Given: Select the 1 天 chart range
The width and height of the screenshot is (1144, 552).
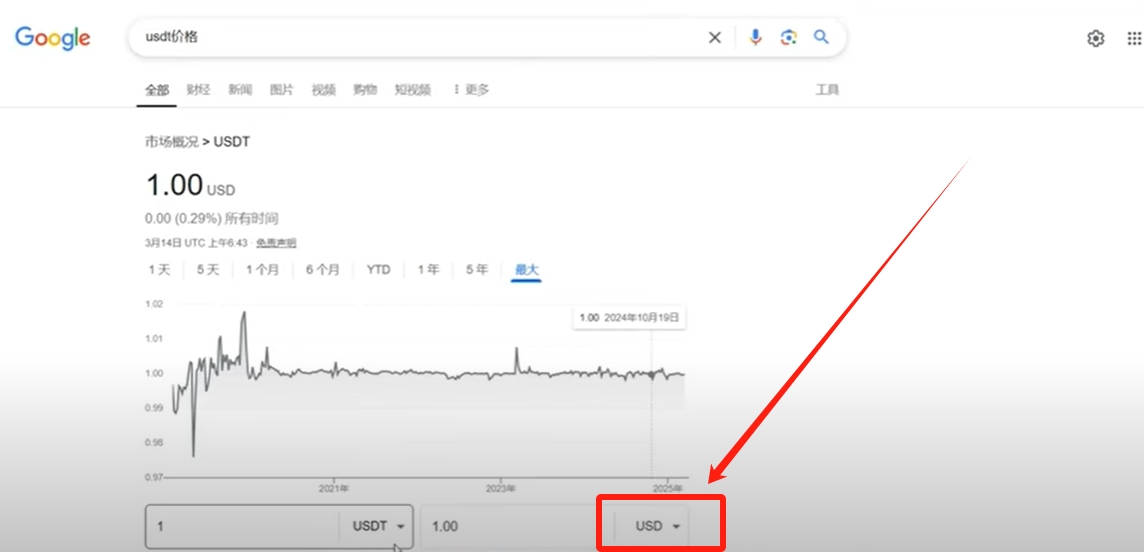Looking at the screenshot, I should [159, 270].
